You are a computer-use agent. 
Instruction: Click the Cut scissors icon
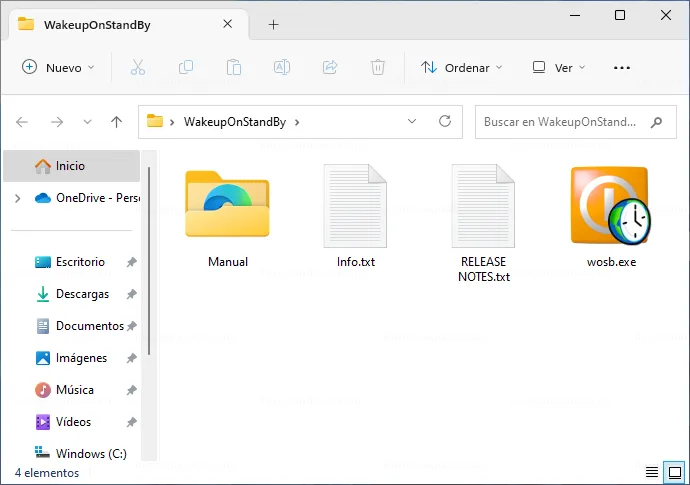pos(138,67)
